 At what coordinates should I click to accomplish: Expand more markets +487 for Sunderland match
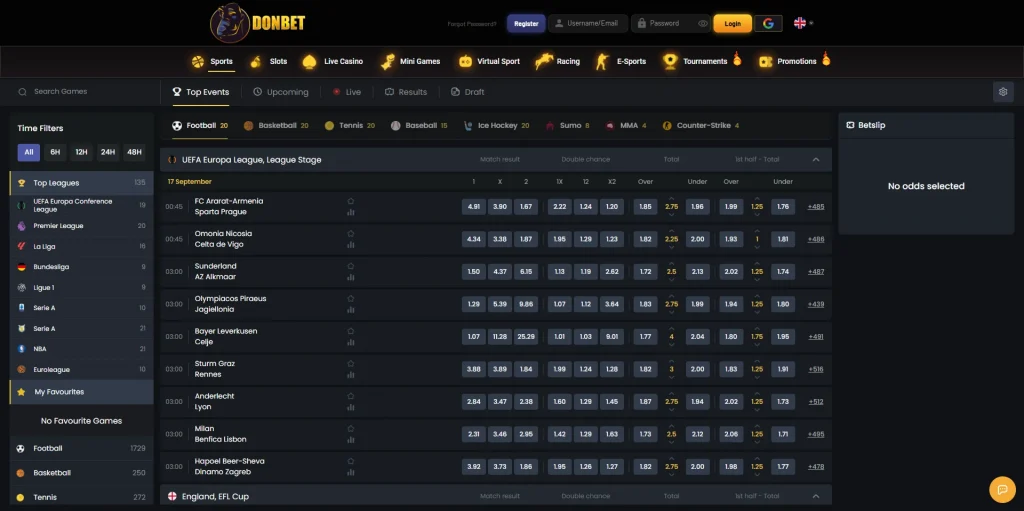tap(816, 272)
